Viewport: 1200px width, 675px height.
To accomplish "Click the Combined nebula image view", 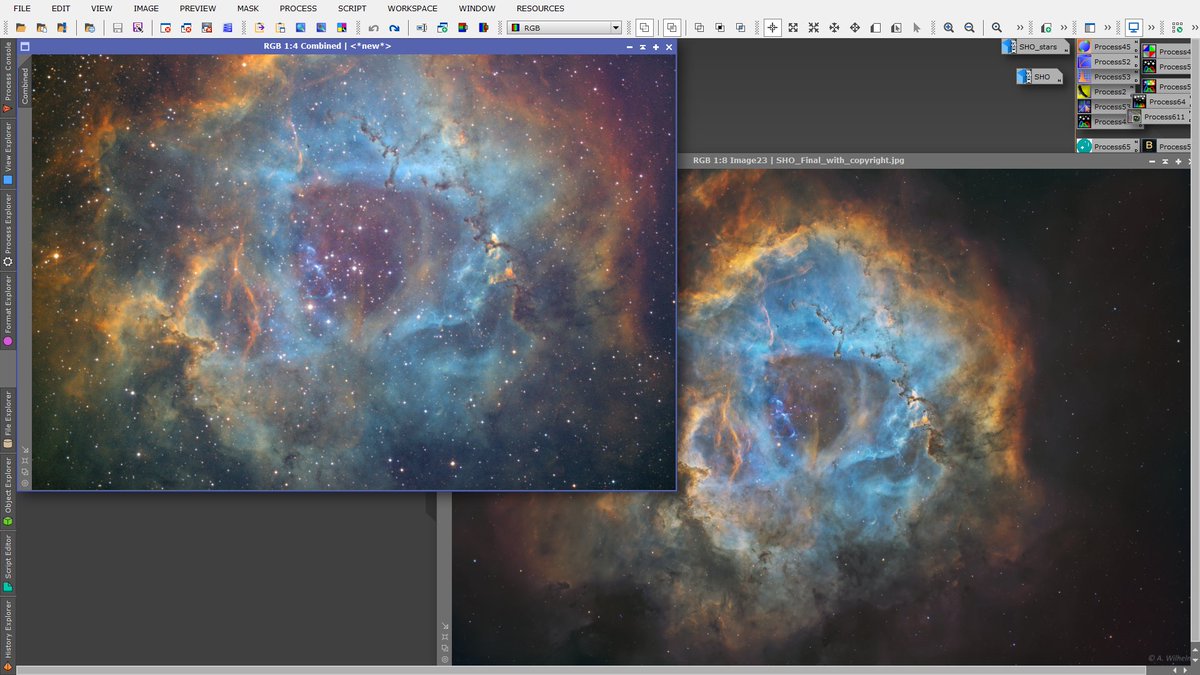I will (x=354, y=272).
